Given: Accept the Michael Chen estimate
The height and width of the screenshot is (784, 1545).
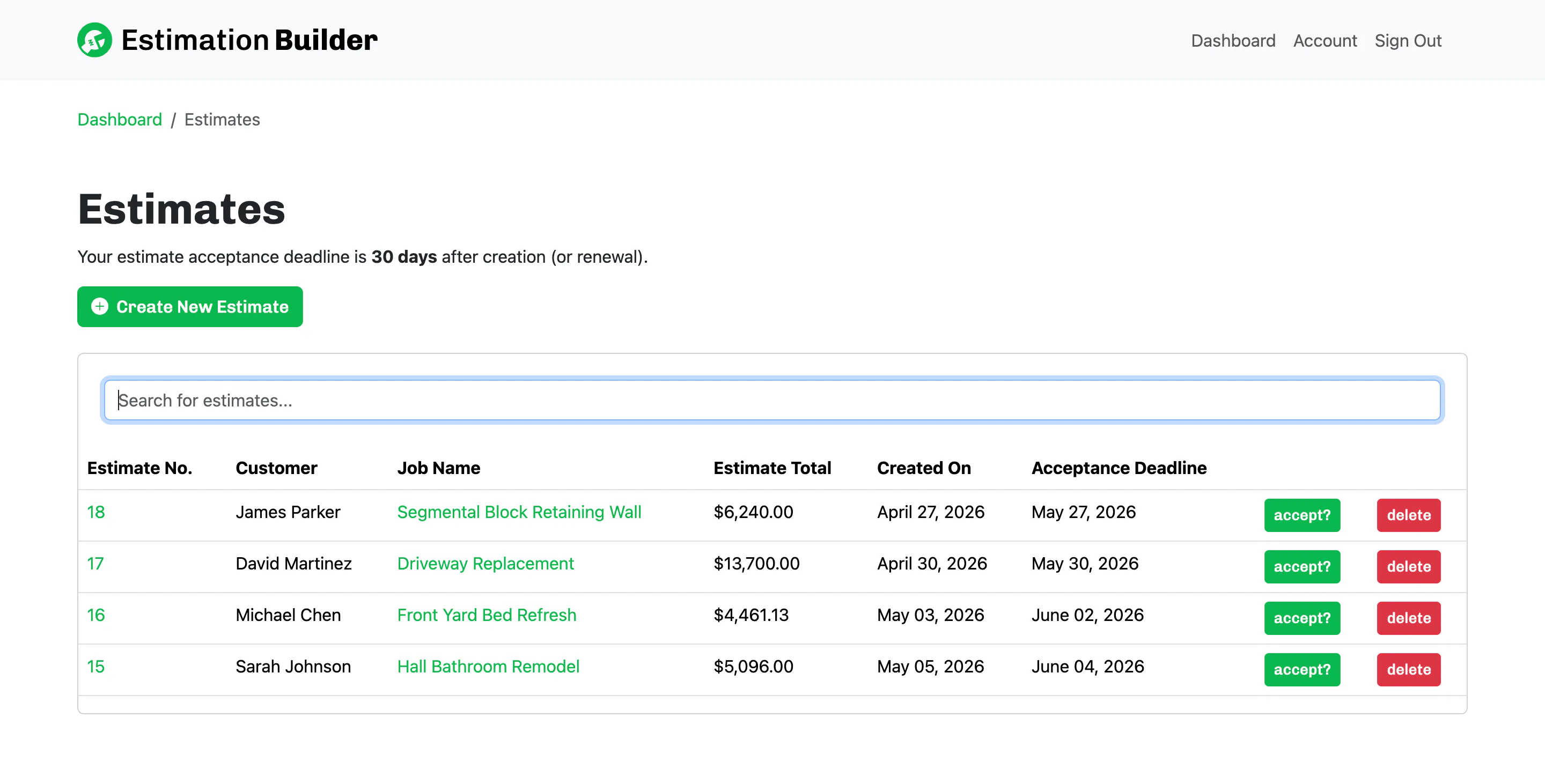Looking at the screenshot, I should (x=1302, y=618).
